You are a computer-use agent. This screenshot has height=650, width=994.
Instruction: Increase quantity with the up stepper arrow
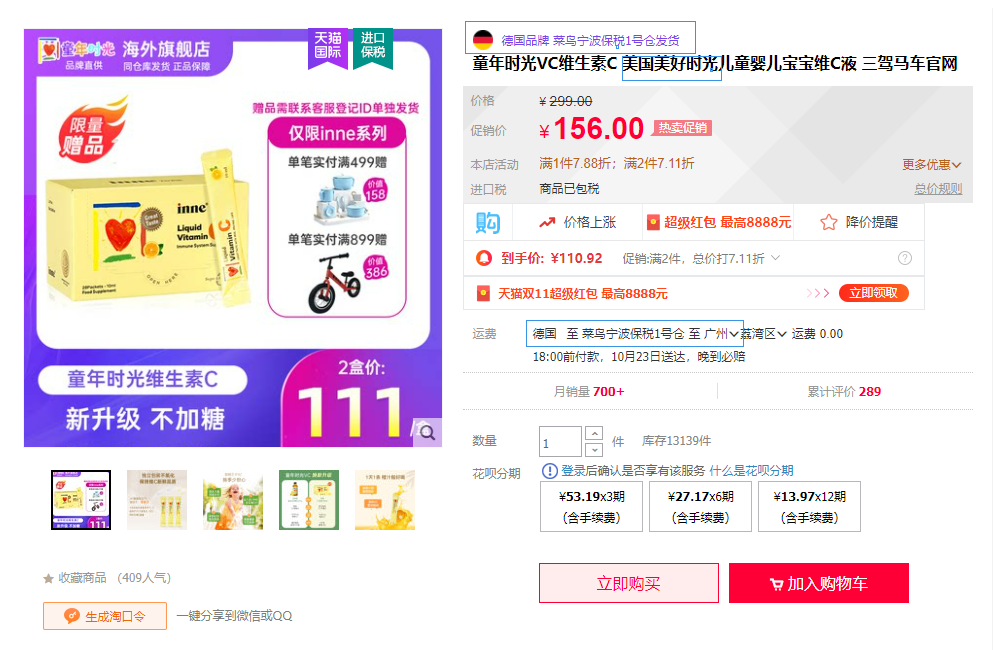tap(594, 434)
